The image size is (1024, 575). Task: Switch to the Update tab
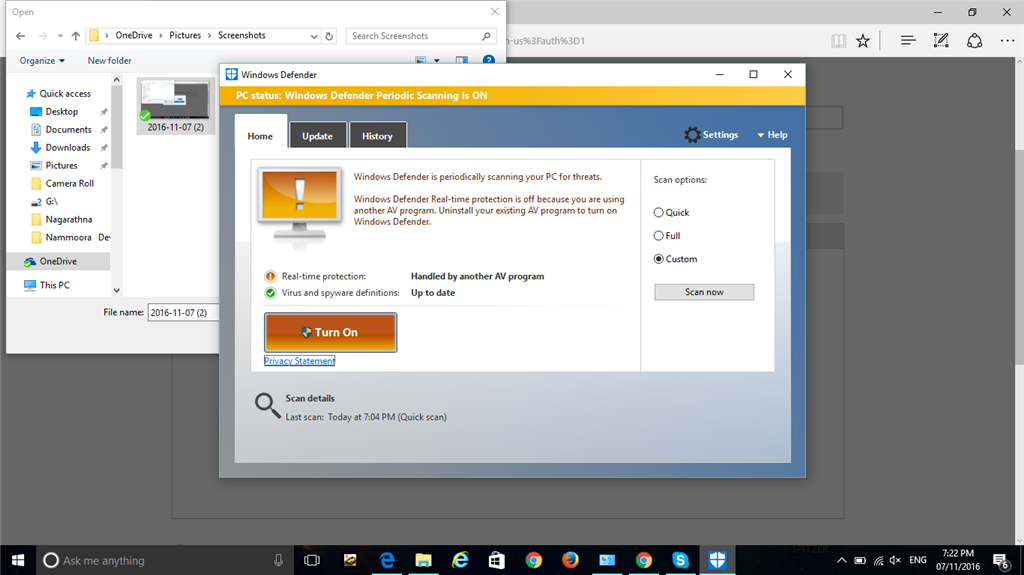(317, 136)
